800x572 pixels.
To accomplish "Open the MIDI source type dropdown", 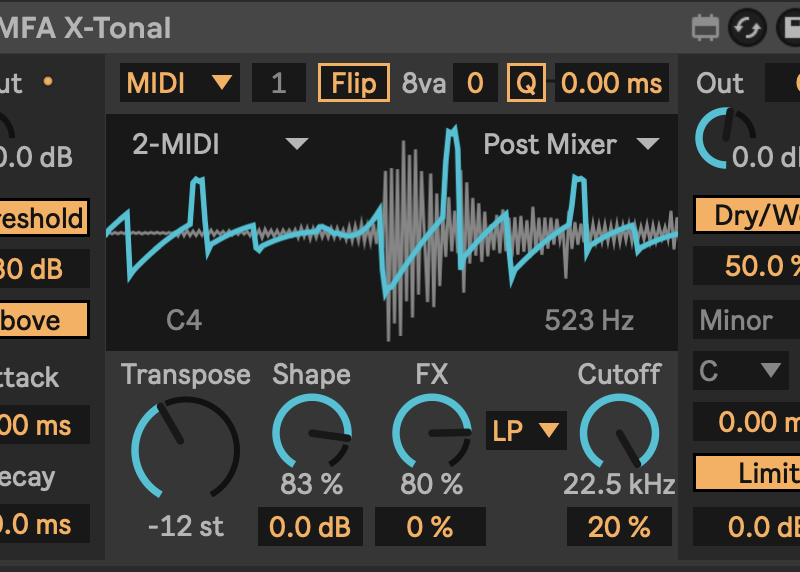I will [180, 83].
